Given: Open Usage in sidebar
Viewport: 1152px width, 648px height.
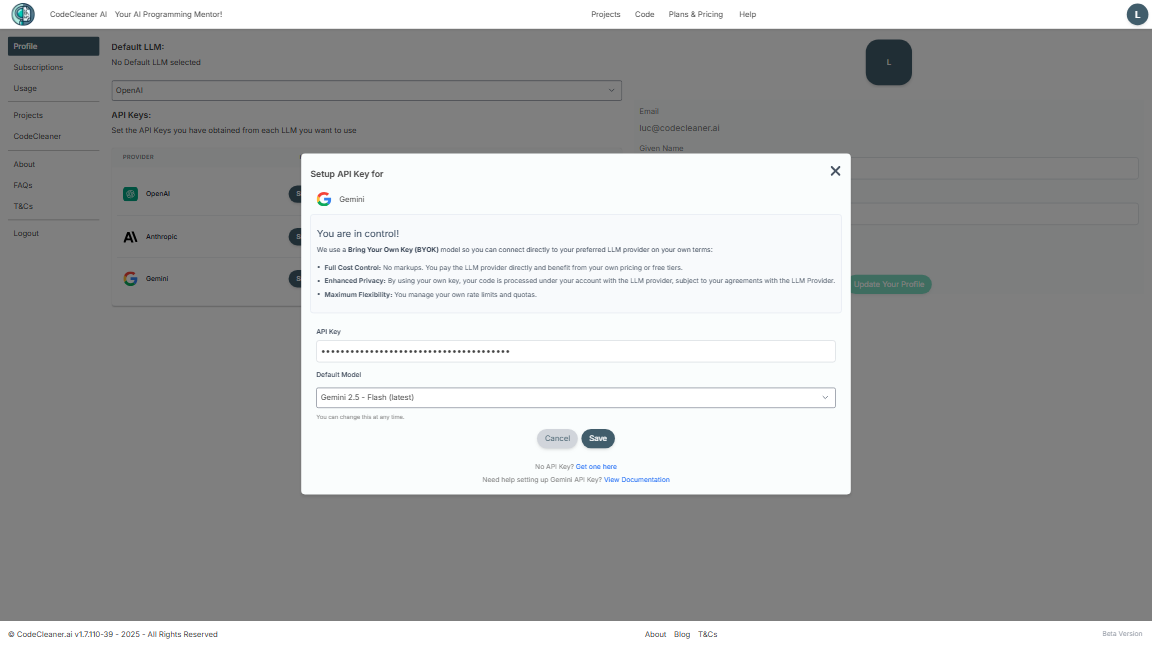Looking at the screenshot, I should pyautogui.click(x=25, y=88).
